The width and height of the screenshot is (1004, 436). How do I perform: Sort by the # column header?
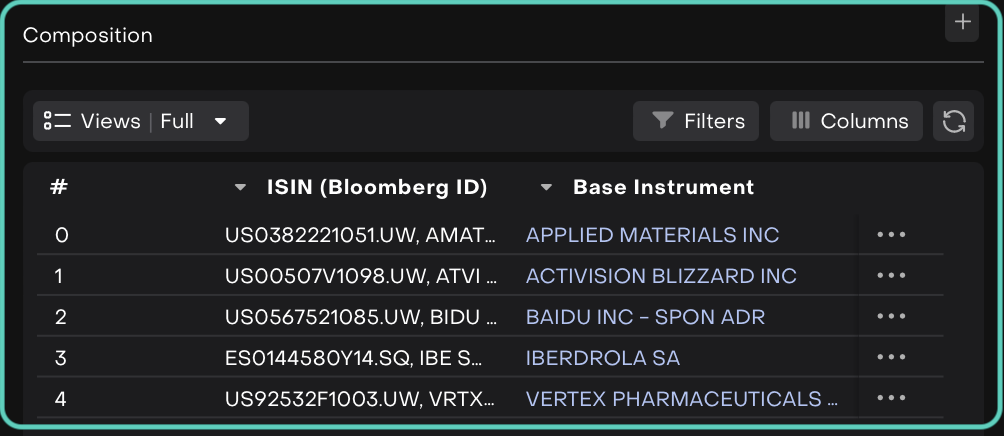[58, 187]
